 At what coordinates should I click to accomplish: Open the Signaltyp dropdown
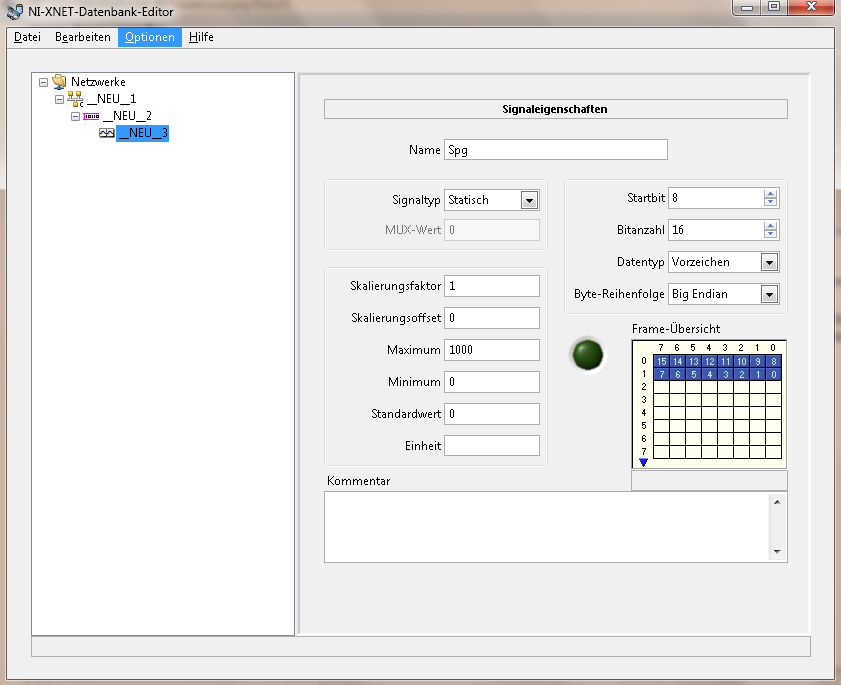coord(529,201)
